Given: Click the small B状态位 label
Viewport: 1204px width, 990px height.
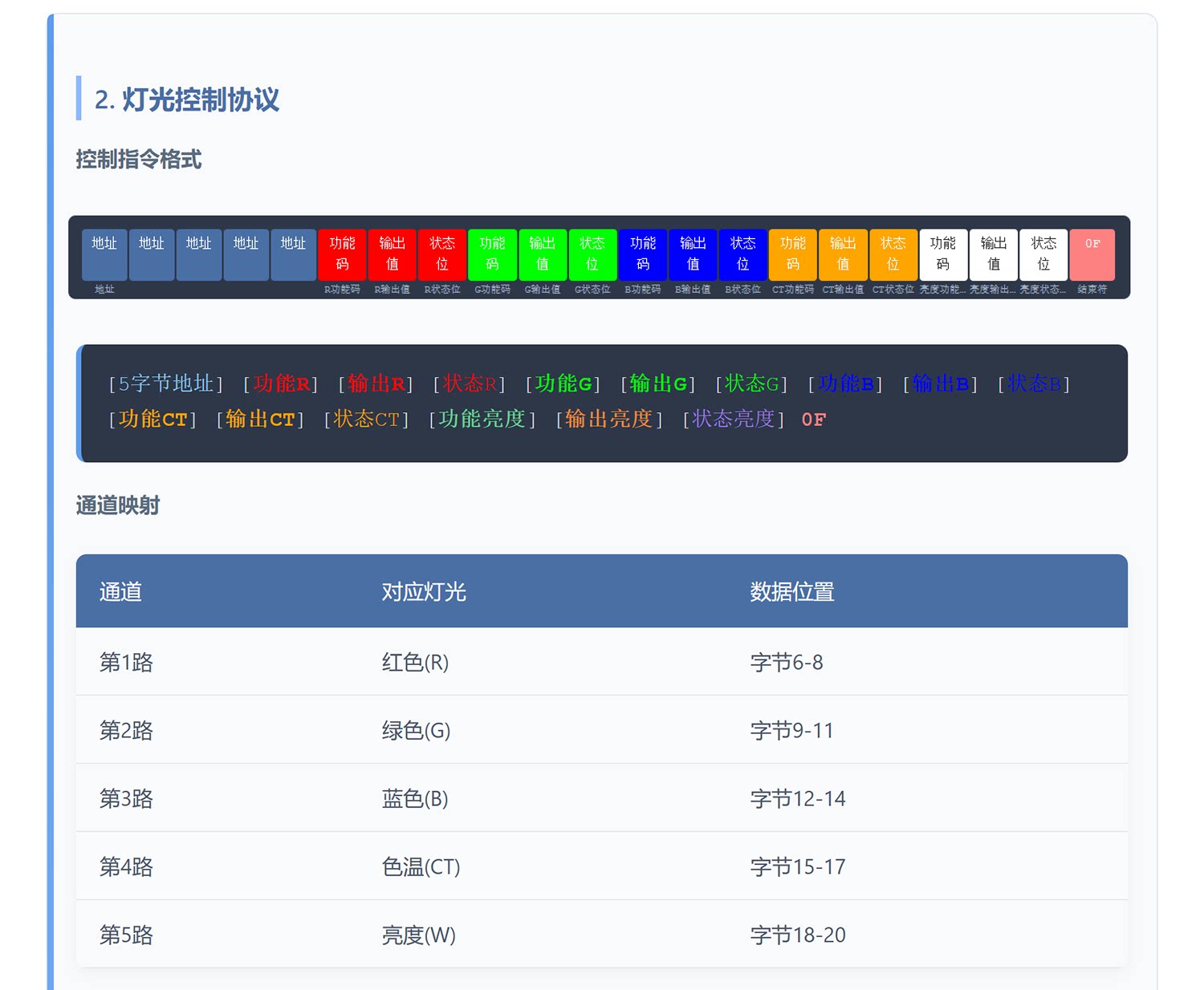Looking at the screenshot, I should [x=743, y=290].
